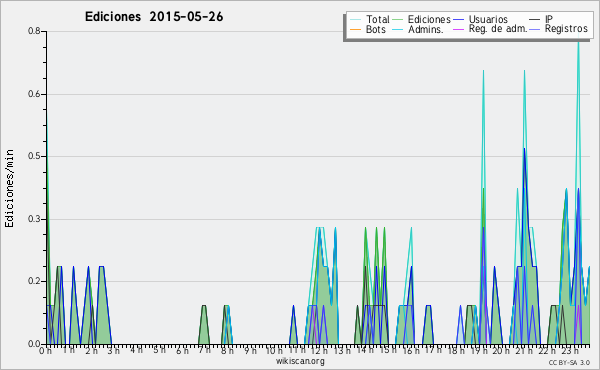The height and width of the screenshot is (370, 600).
Task: Click the CC BY-SA 3.0 license text
Action: coord(569,363)
